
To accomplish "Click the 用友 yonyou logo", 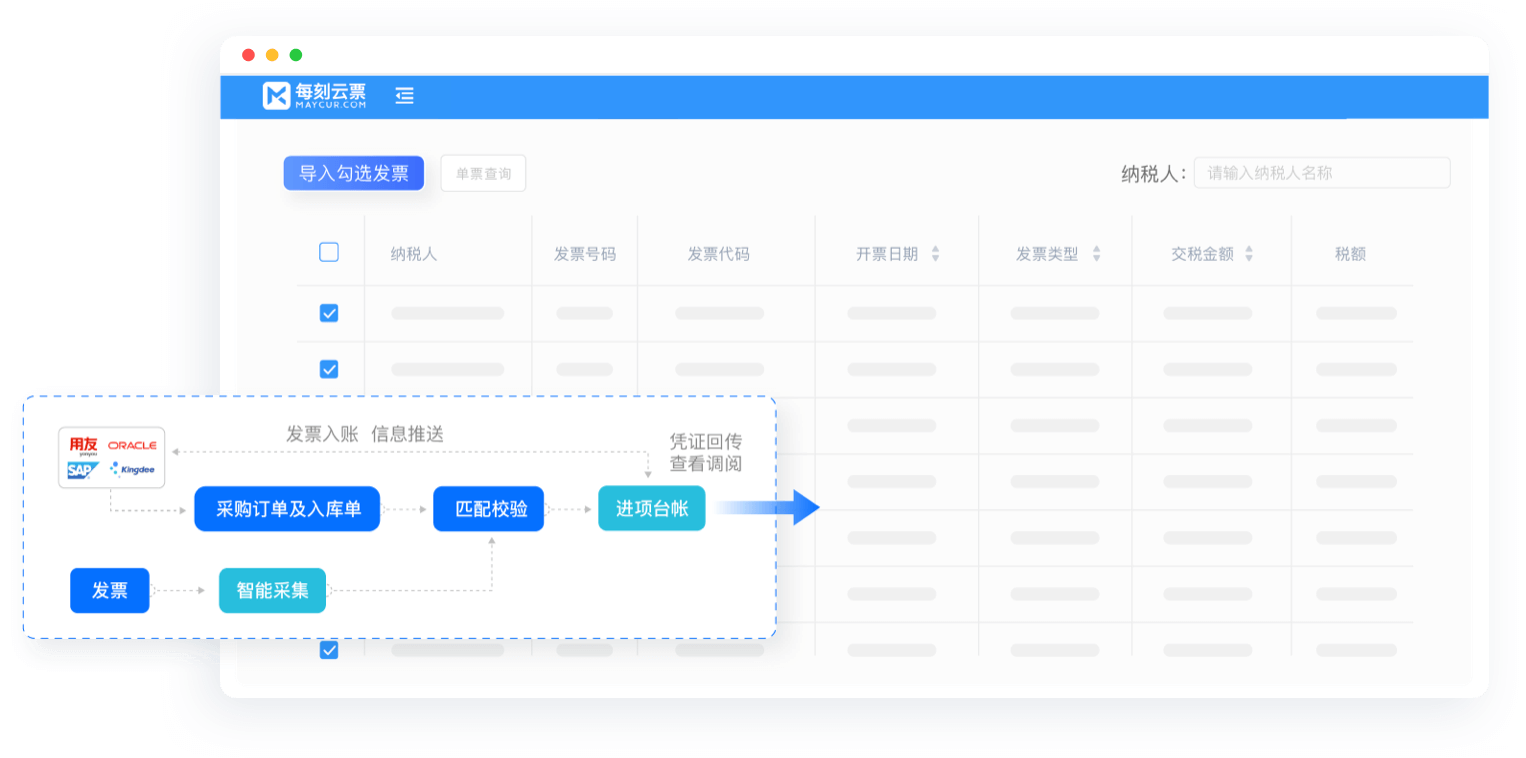I will (x=82, y=445).
